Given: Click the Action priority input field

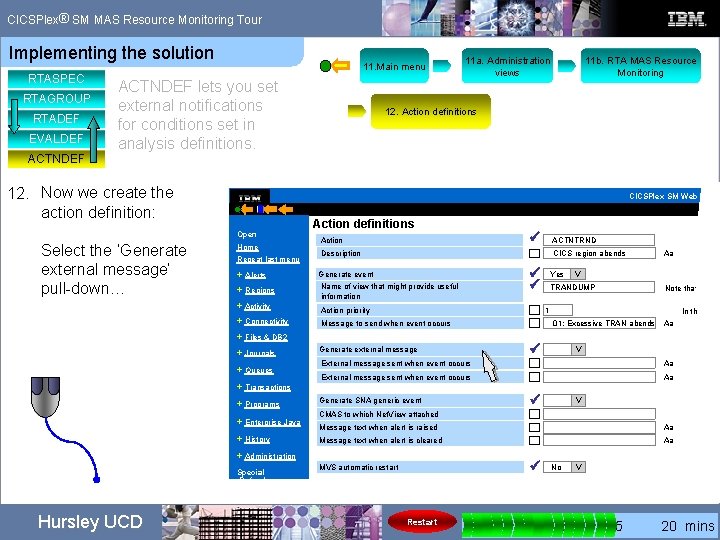Looking at the screenshot, I should point(558,310).
